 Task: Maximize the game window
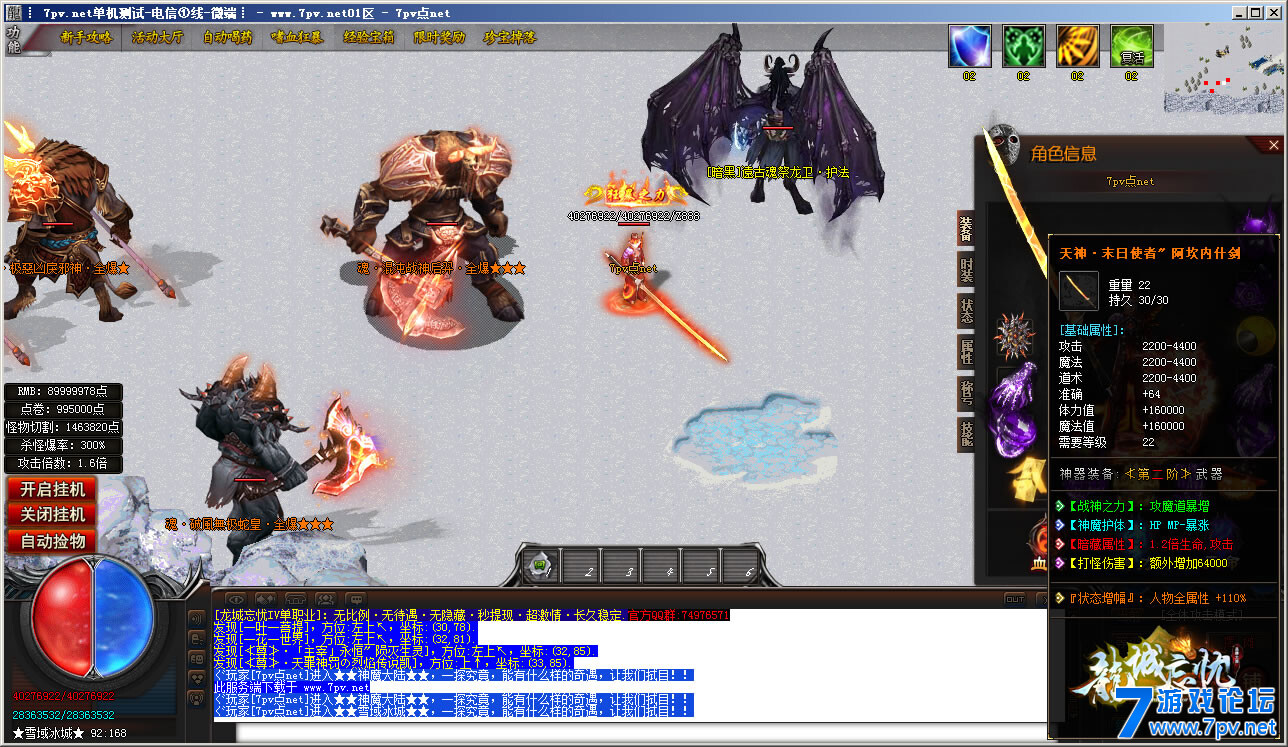(1257, 12)
